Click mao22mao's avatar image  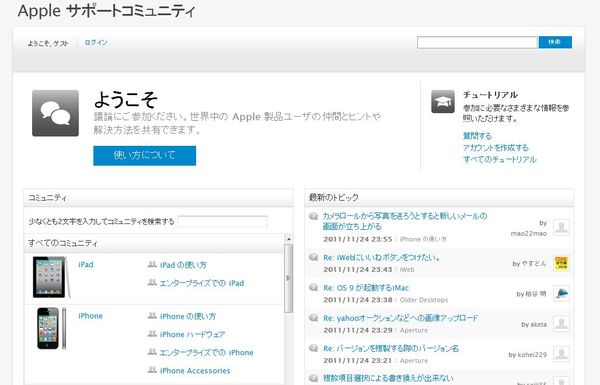pyautogui.click(x=561, y=227)
